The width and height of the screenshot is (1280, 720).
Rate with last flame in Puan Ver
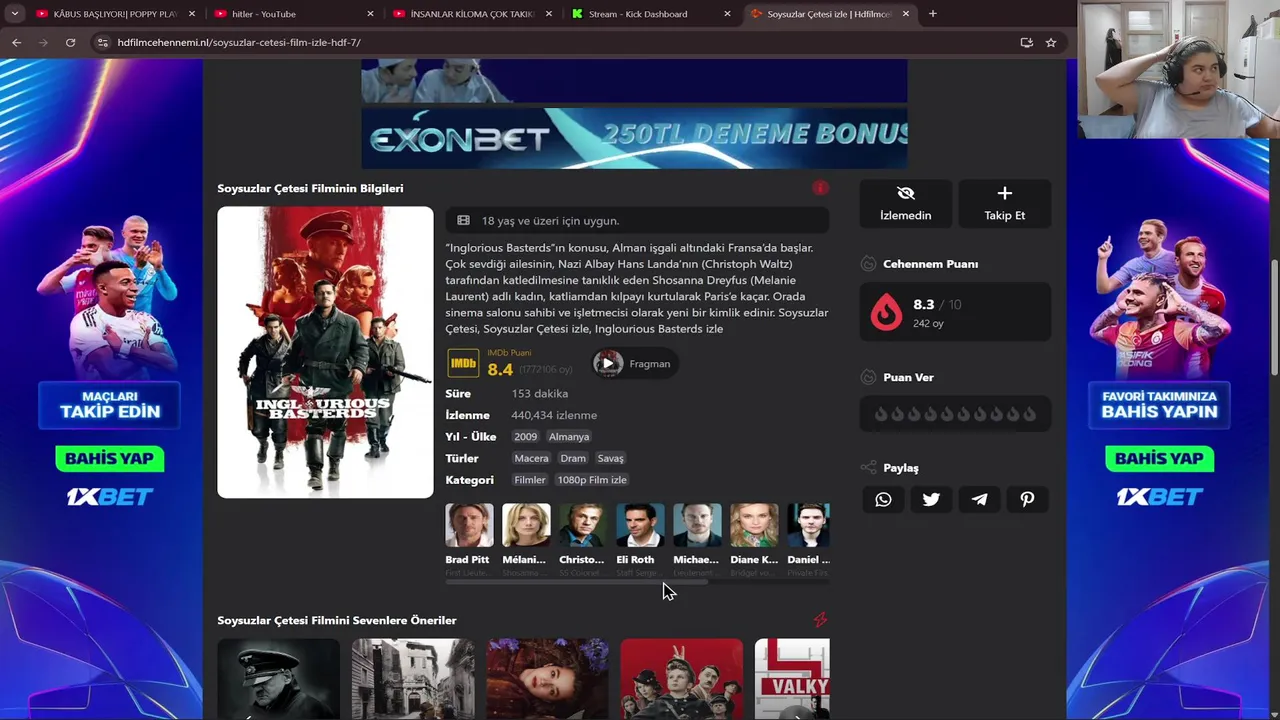[x=1030, y=414]
